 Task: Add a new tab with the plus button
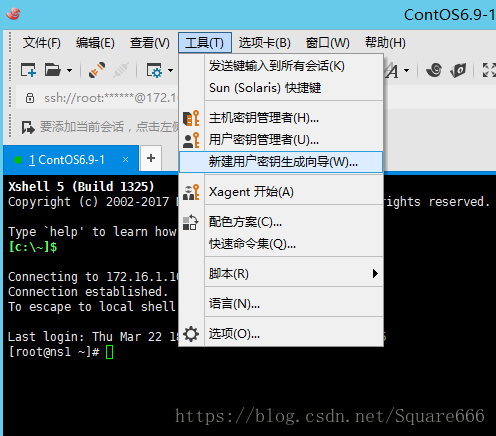pyautogui.click(x=151, y=158)
